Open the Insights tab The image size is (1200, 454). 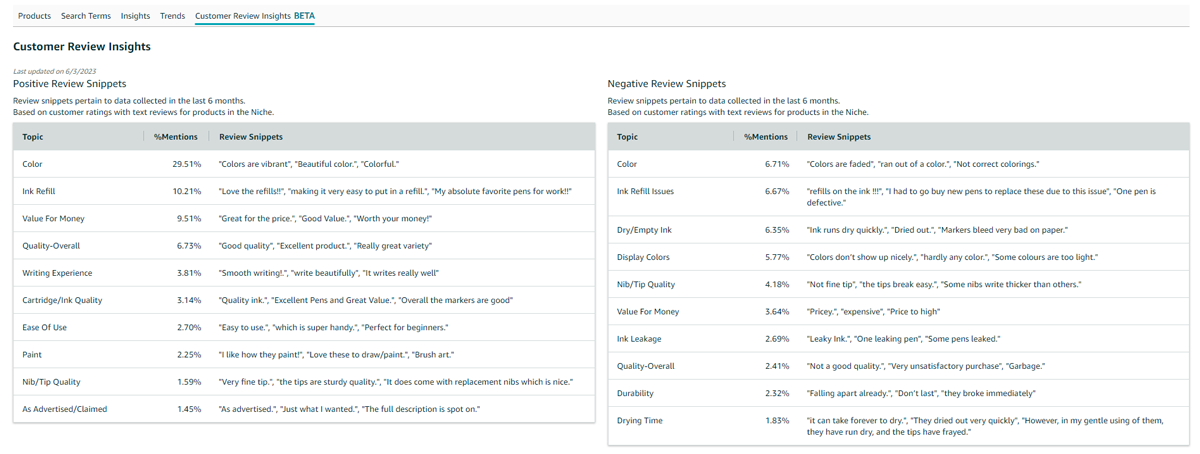pos(135,16)
